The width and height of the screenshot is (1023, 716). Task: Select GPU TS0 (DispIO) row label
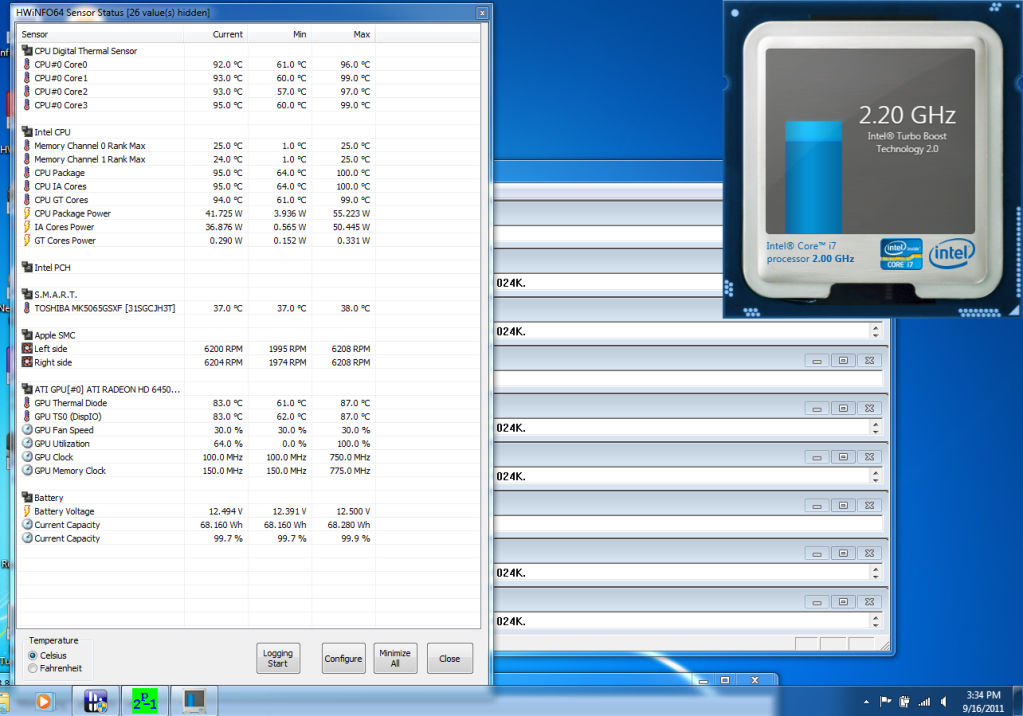point(68,416)
